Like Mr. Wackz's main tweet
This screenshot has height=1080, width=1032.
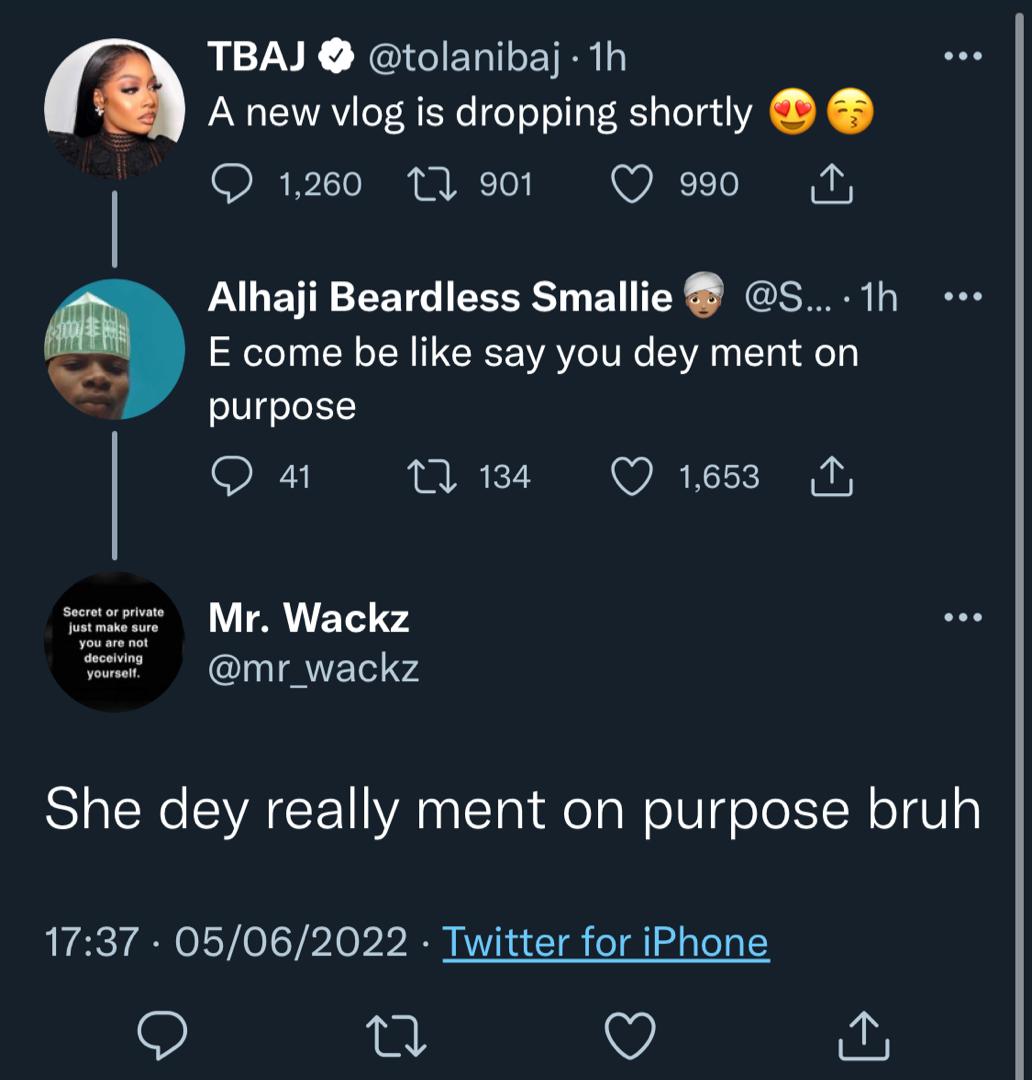pyautogui.click(x=632, y=1036)
